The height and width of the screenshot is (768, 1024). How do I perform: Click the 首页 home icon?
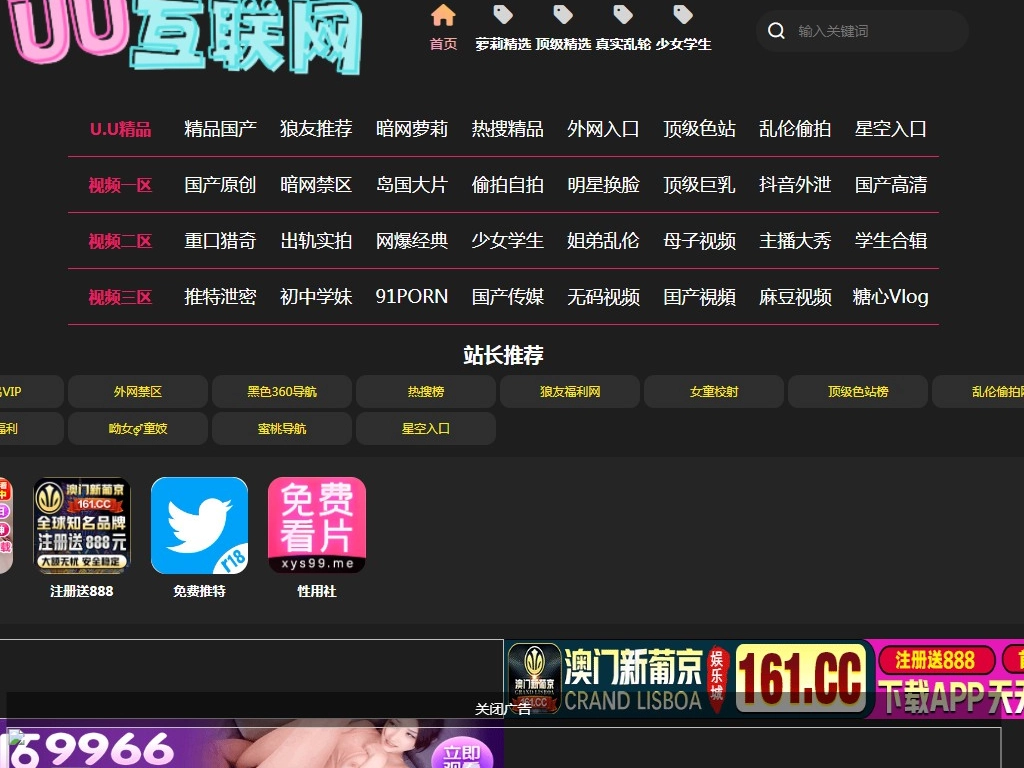click(443, 14)
